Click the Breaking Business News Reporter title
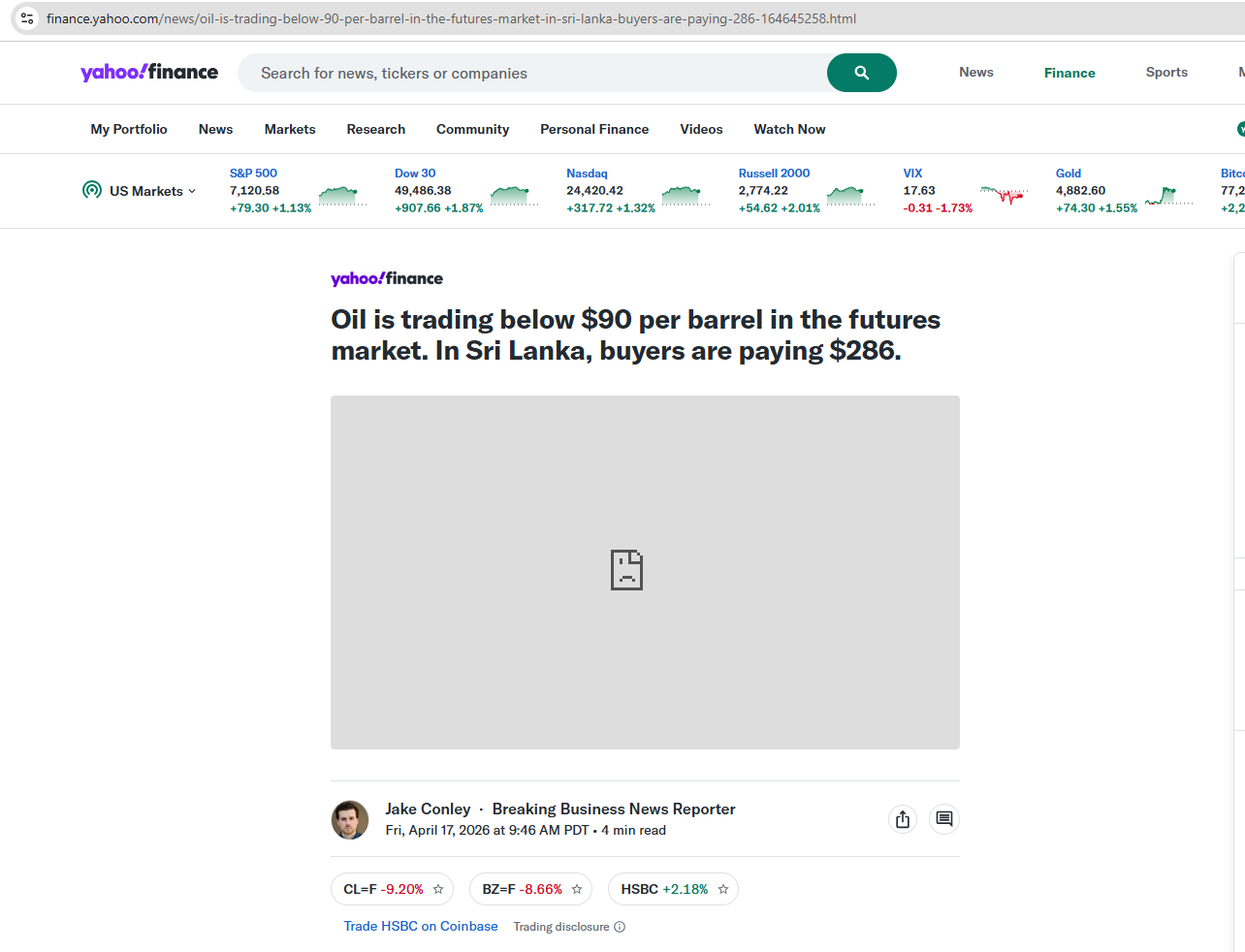 [614, 809]
